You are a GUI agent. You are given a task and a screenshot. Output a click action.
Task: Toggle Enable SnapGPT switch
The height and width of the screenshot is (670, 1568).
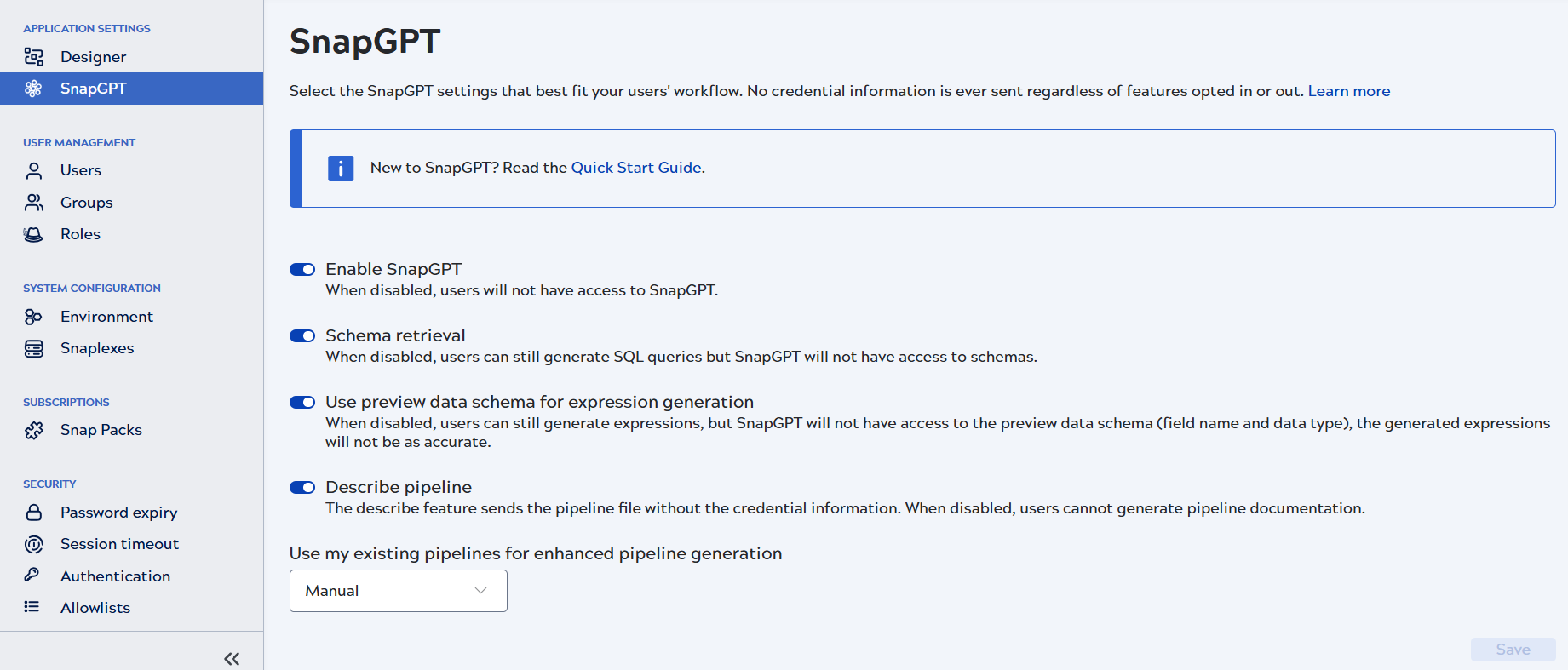click(x=302, y=270)
